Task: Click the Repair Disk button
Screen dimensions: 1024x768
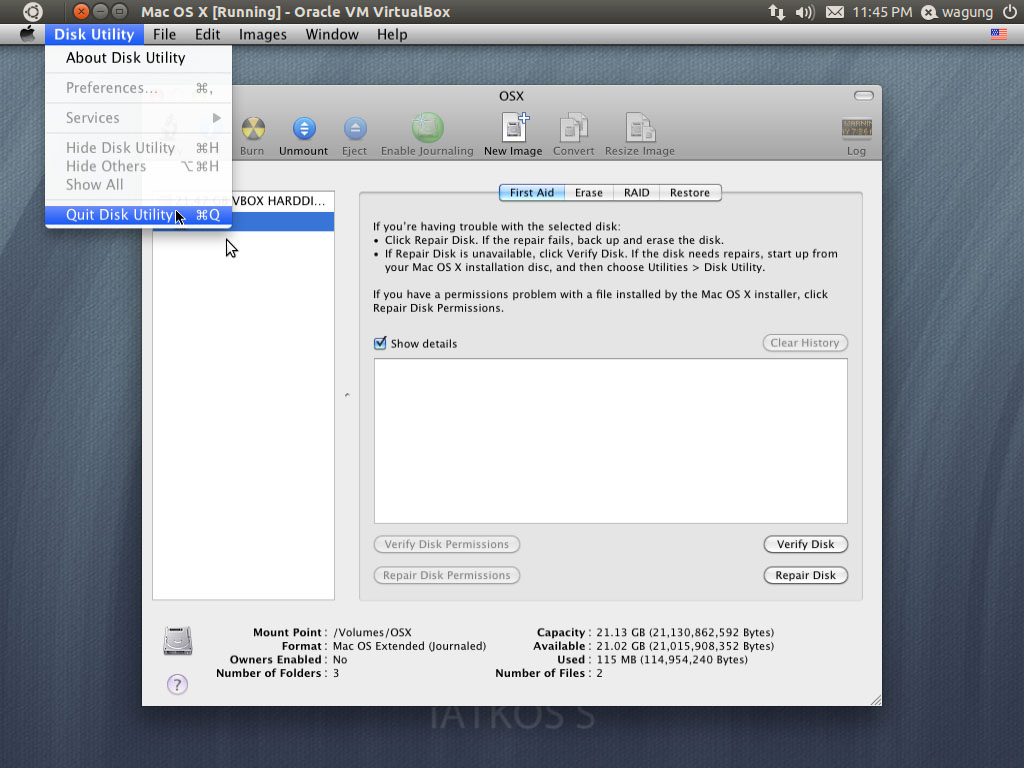Action: click(x=805, y=575)
